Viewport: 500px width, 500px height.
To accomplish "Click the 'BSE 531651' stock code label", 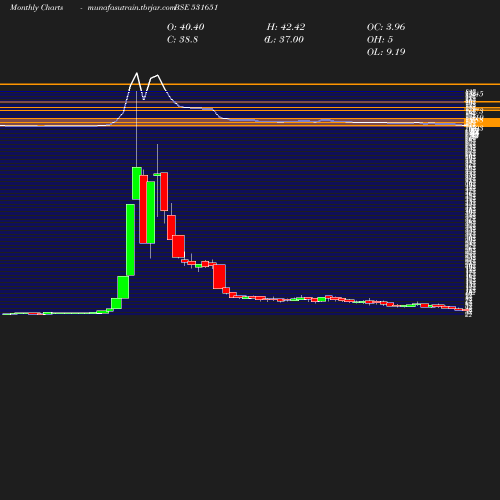I will pos(196,8).
